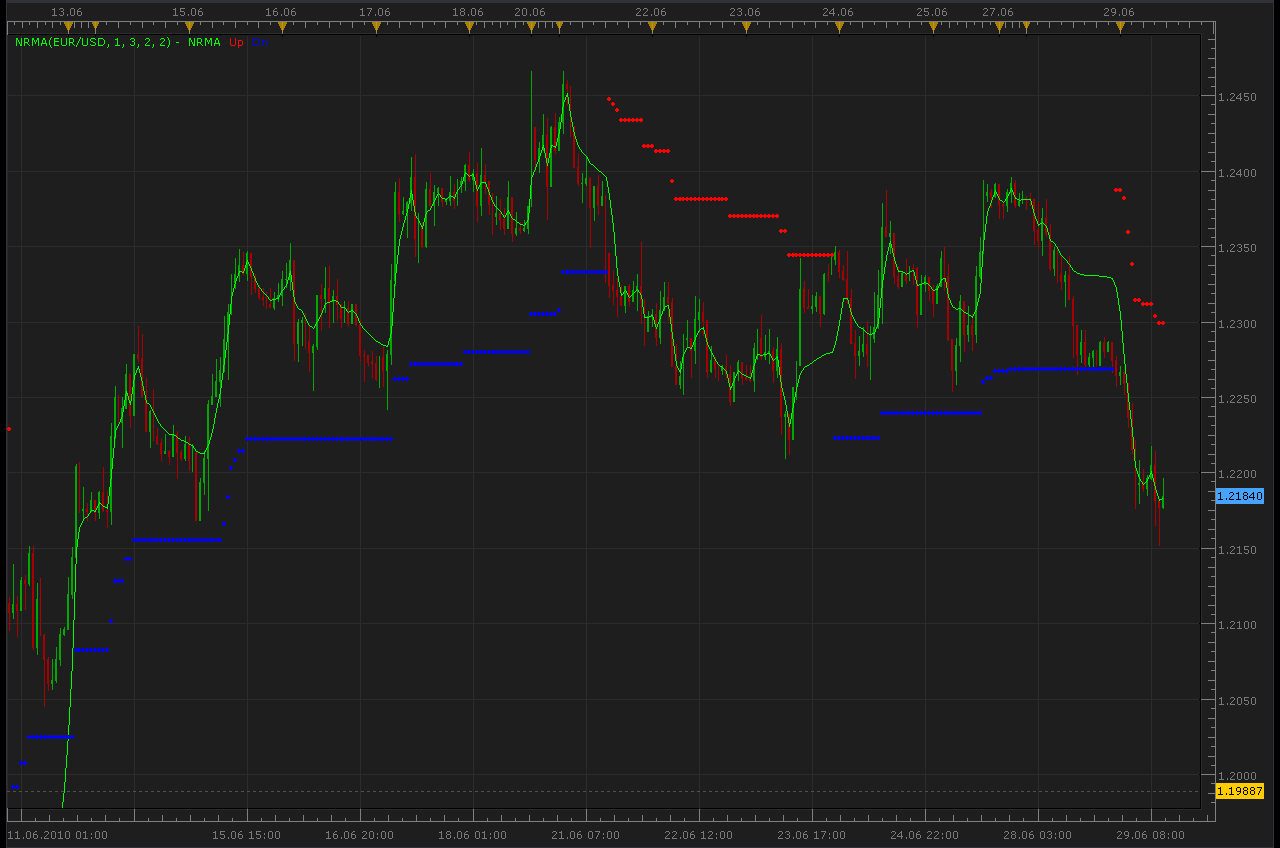Click the 1.2100 price axis label

pyautogui.click(x=1238, y=625)
